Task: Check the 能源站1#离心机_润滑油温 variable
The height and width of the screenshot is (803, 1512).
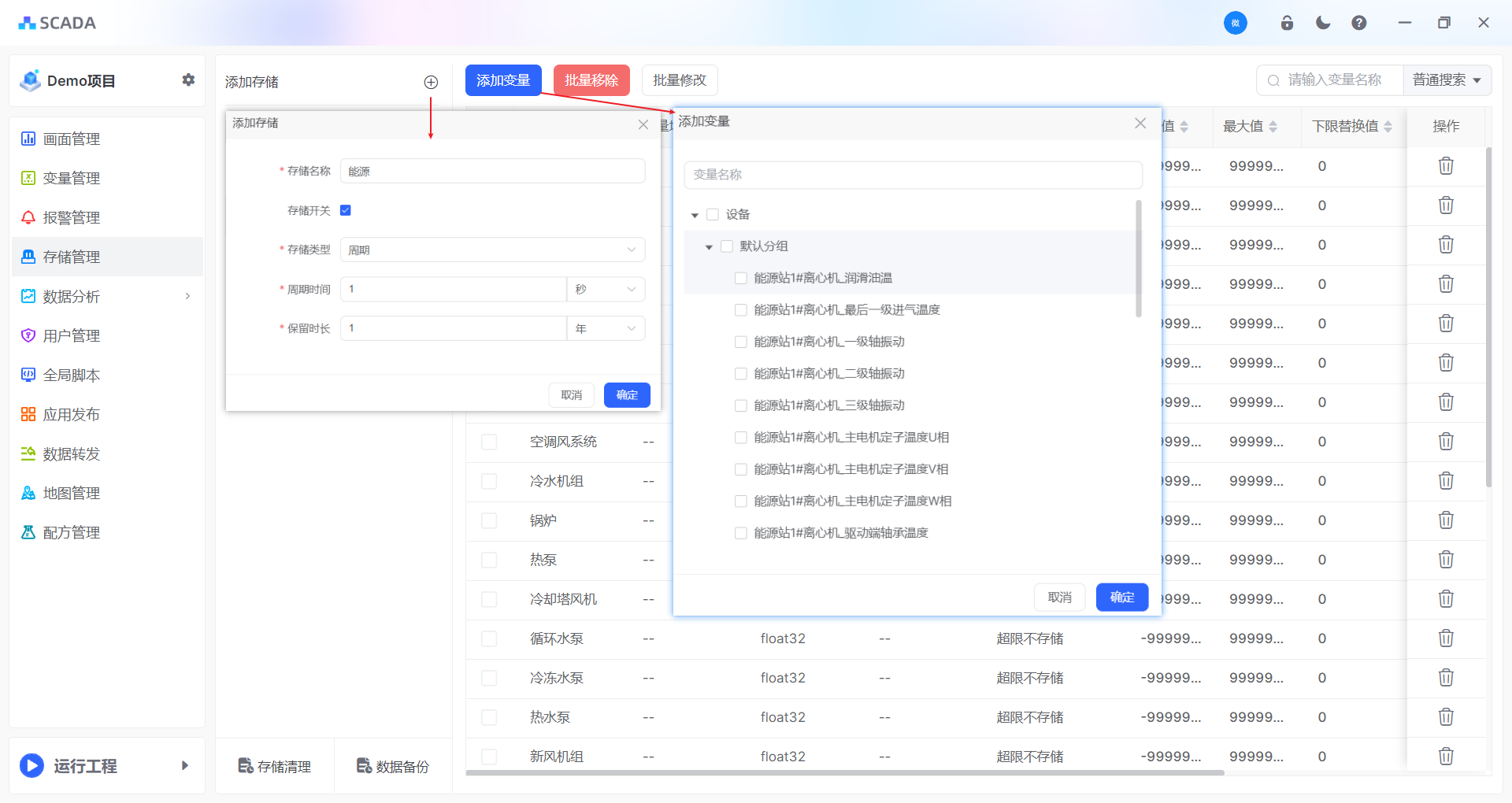Action: coord(740,278)
